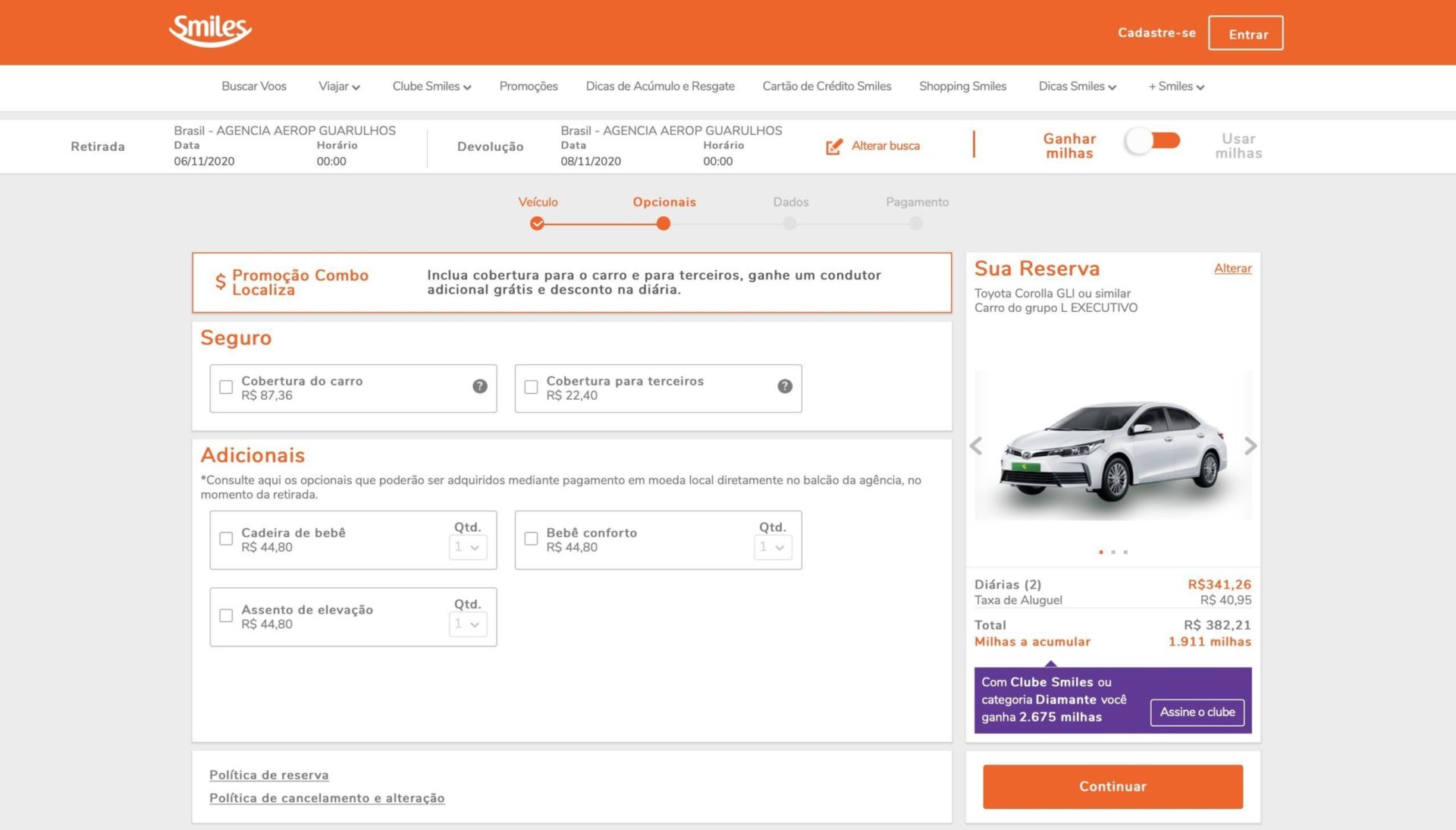
Task: Click the Alterar busca edit icon
Action: (x=834, y=146)
